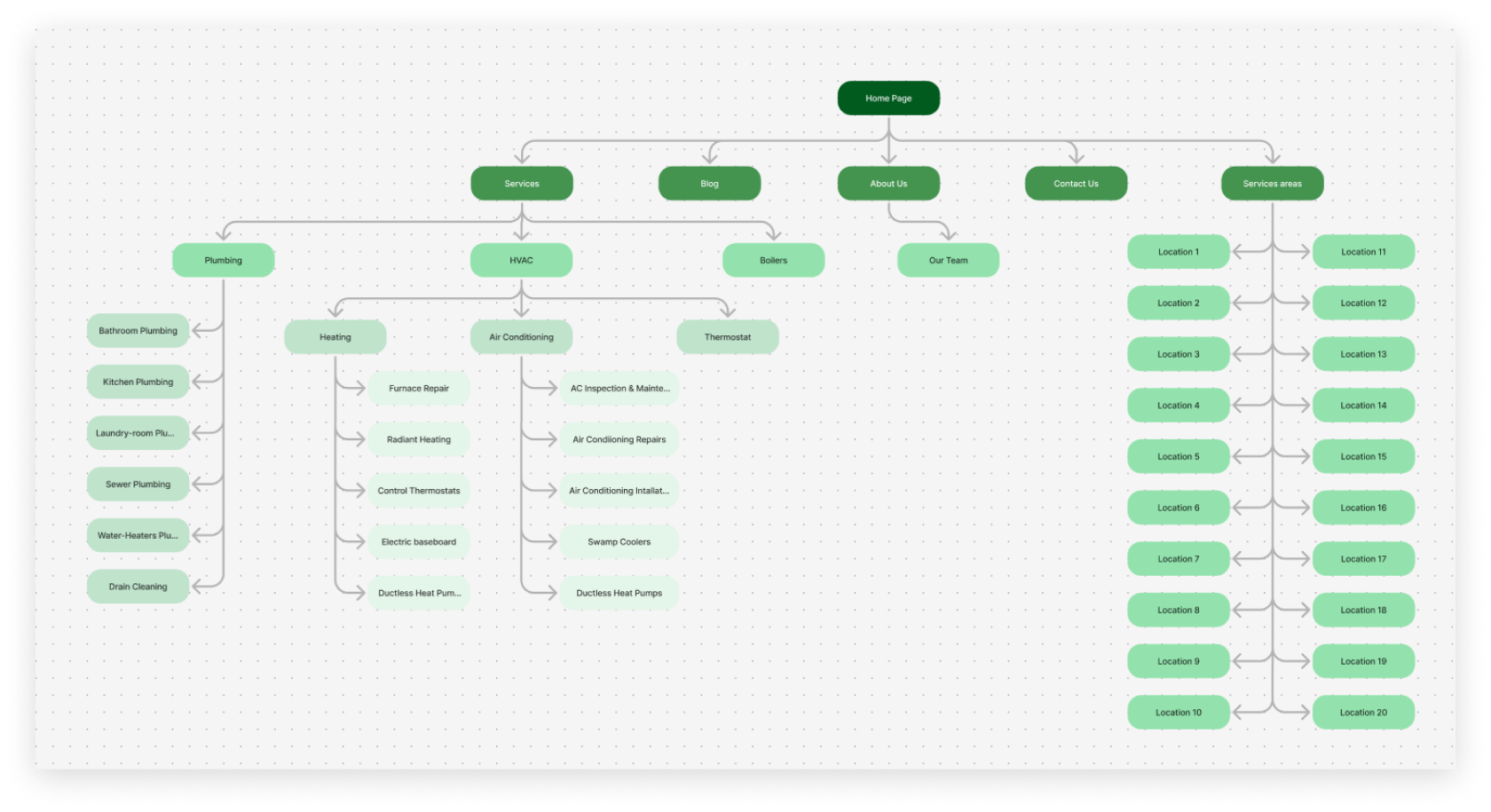
Task: Click the Swamp Coolers node
Action: click(x=619, y=542)
